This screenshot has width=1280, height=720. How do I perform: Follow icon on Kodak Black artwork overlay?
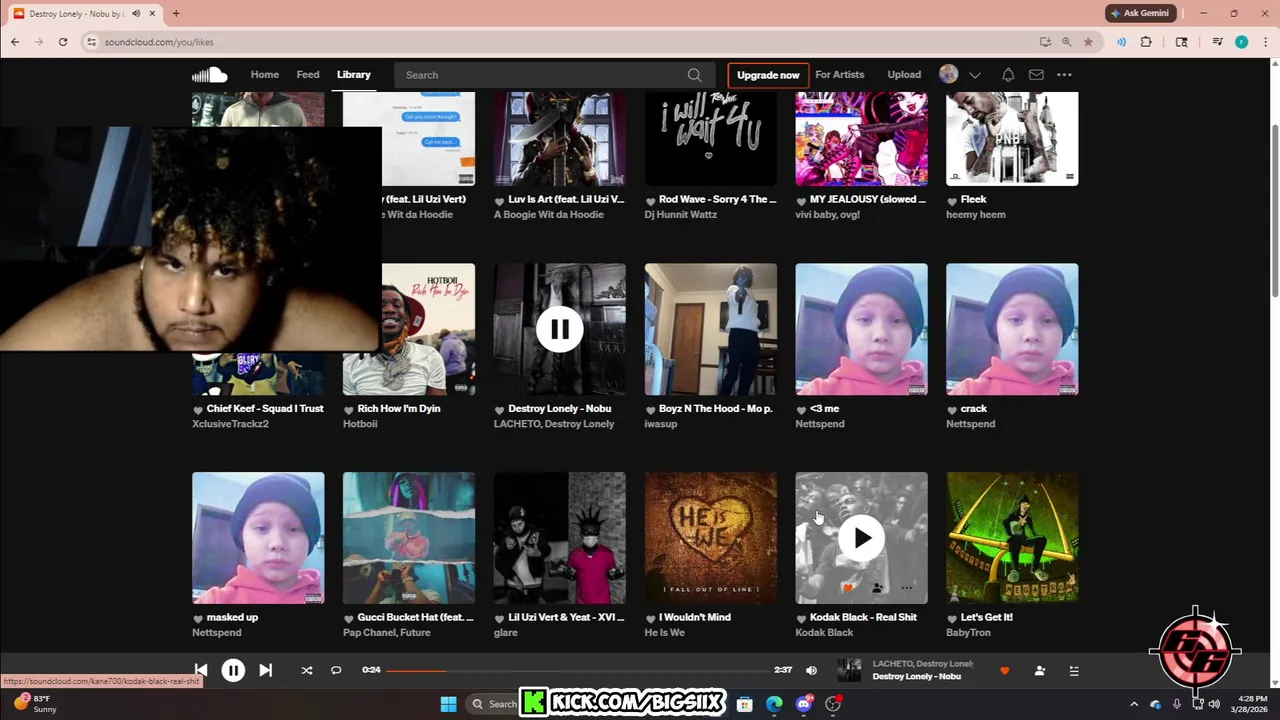tap(877, 588)
